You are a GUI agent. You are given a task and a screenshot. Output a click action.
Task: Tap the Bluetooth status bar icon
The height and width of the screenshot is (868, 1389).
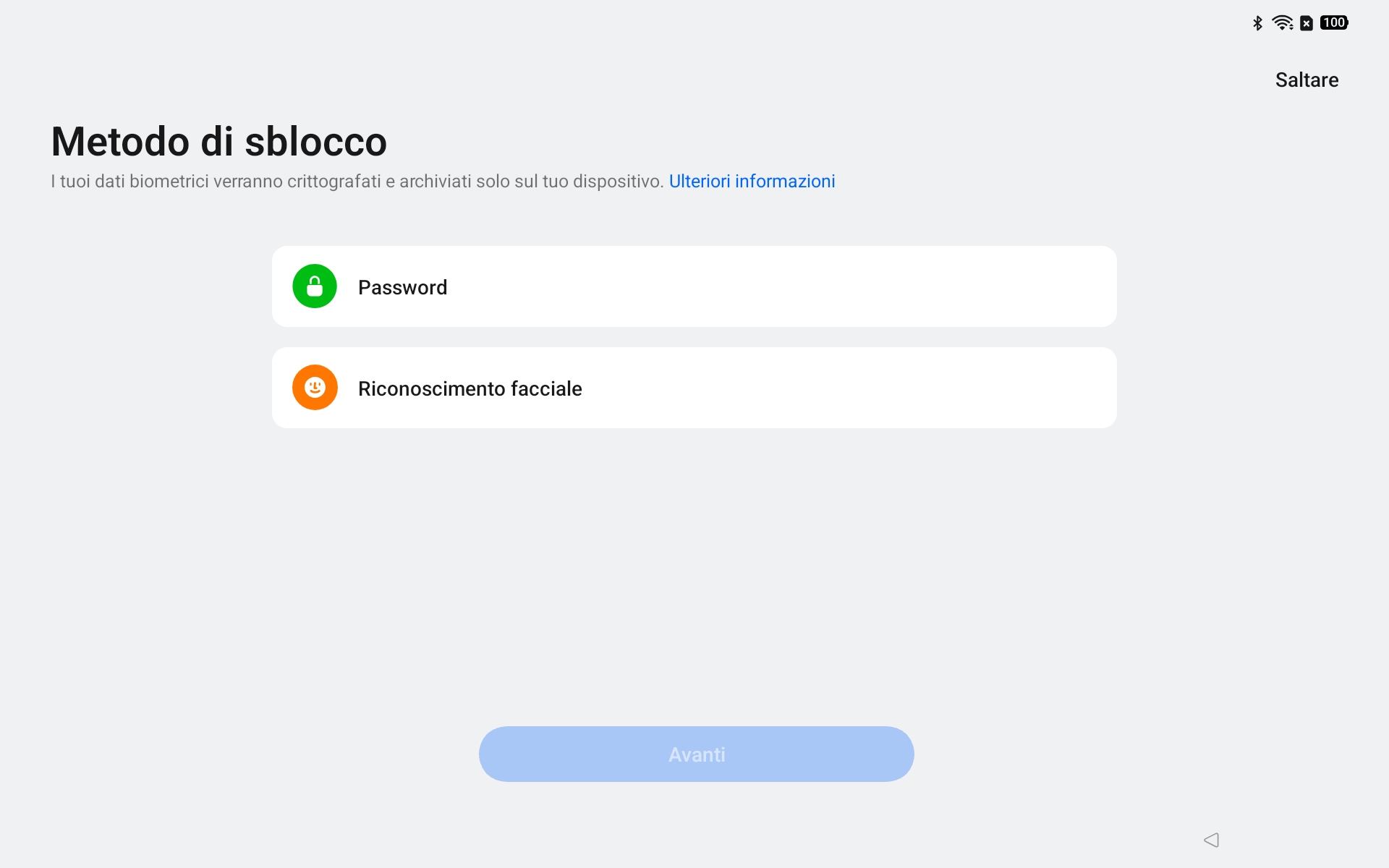pos(1257,23)
